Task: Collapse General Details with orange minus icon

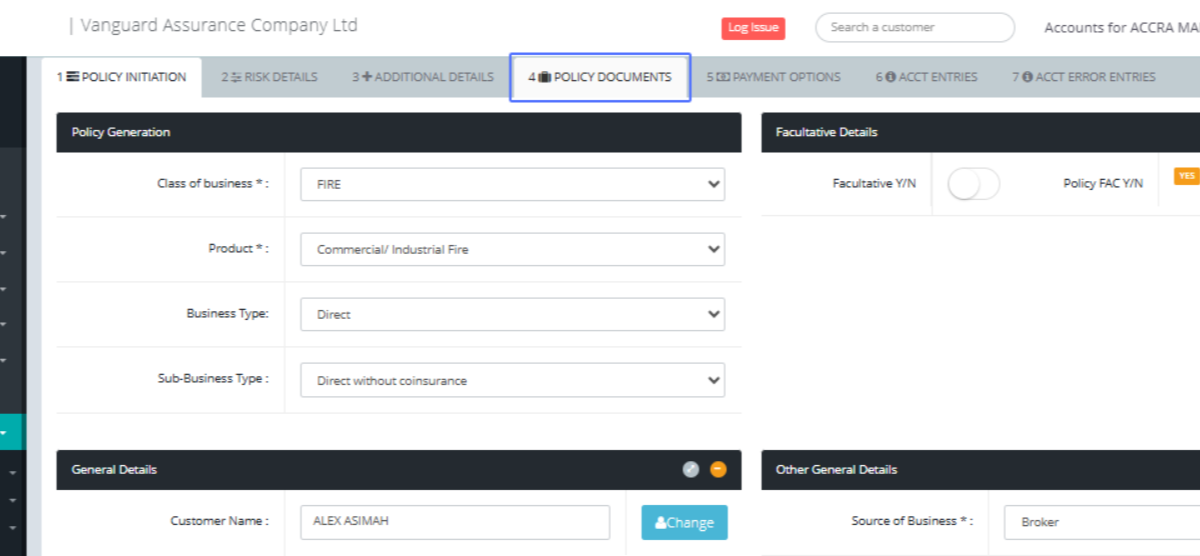Action: point(718,469)
